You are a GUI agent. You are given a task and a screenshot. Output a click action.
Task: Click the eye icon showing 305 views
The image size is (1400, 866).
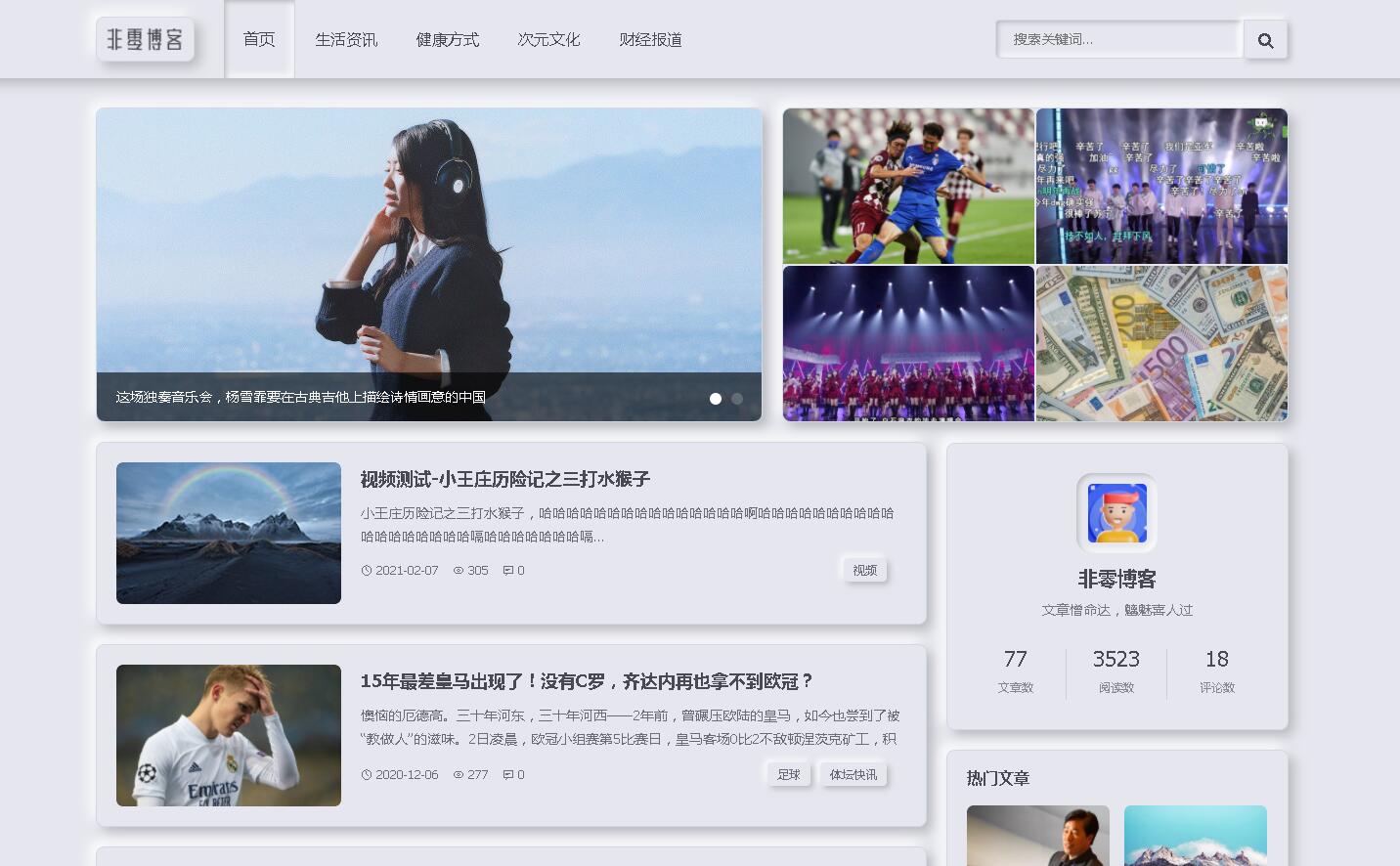pos(459,570)
